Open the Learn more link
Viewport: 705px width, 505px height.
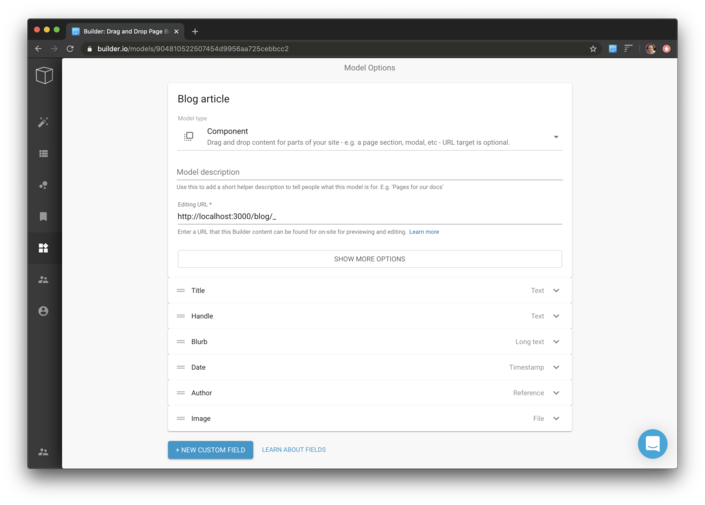(424, 232)
